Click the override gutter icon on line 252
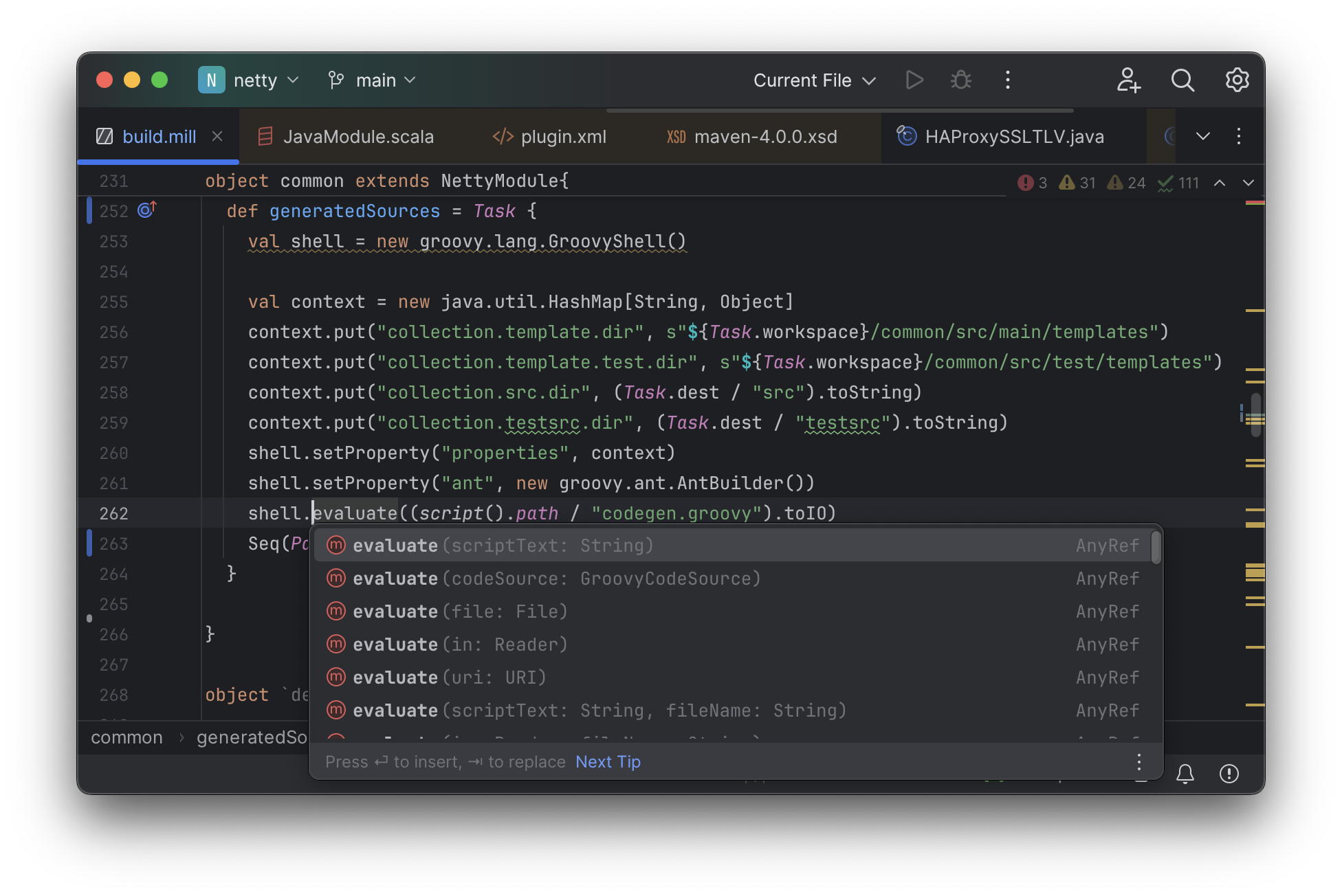Viewport: 1342px width, 896px height. coord(146,210)
